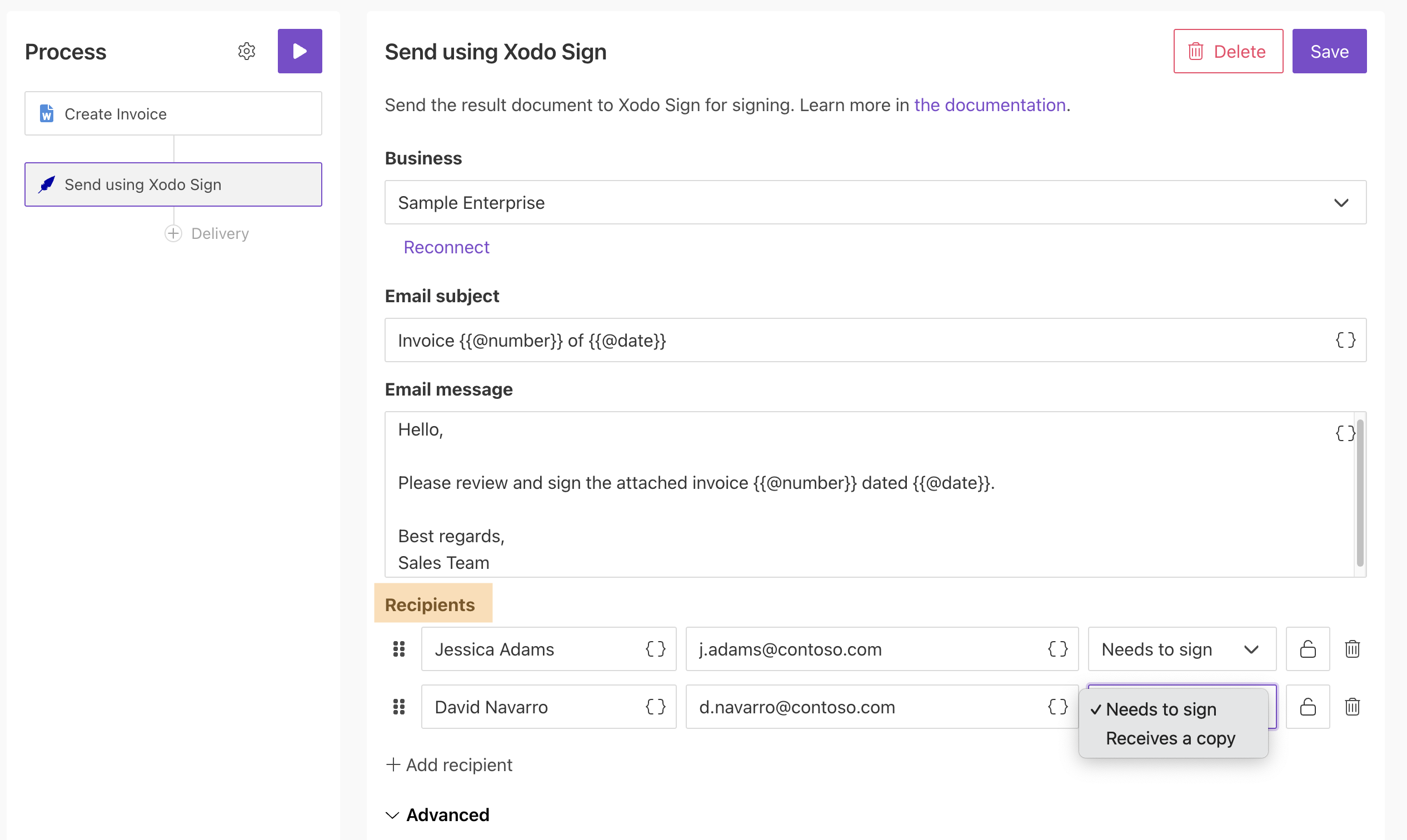This screenshot has height=840, width=1407.
Task: Edit recipient name Jessica Adams
Action: point(548,649)
